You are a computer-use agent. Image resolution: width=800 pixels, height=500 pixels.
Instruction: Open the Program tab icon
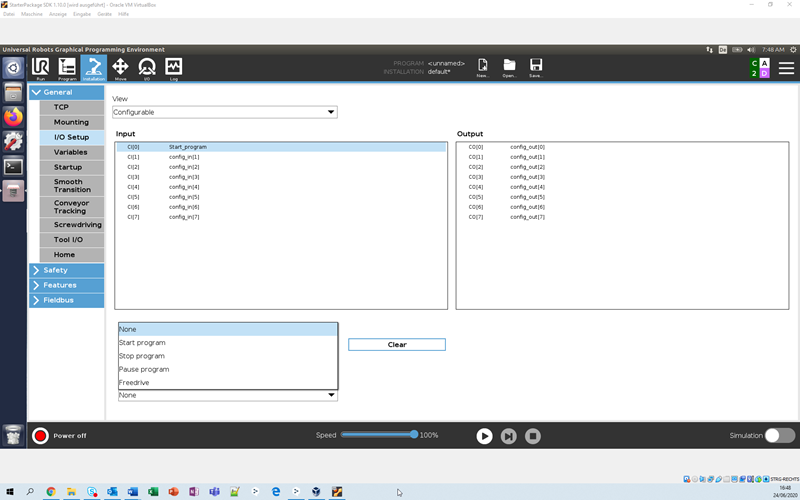coord(67,68)
